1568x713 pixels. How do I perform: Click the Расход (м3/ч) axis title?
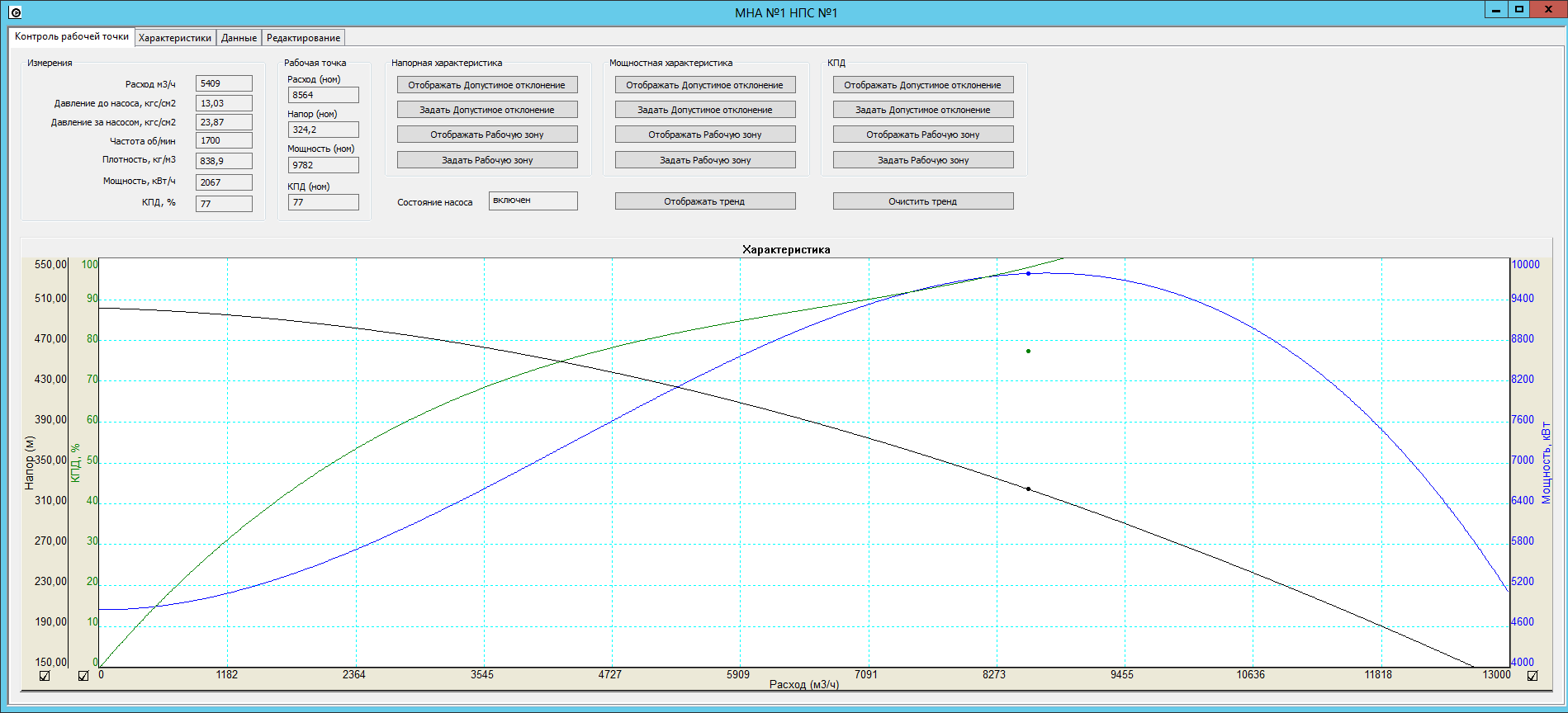click(804, 684)
